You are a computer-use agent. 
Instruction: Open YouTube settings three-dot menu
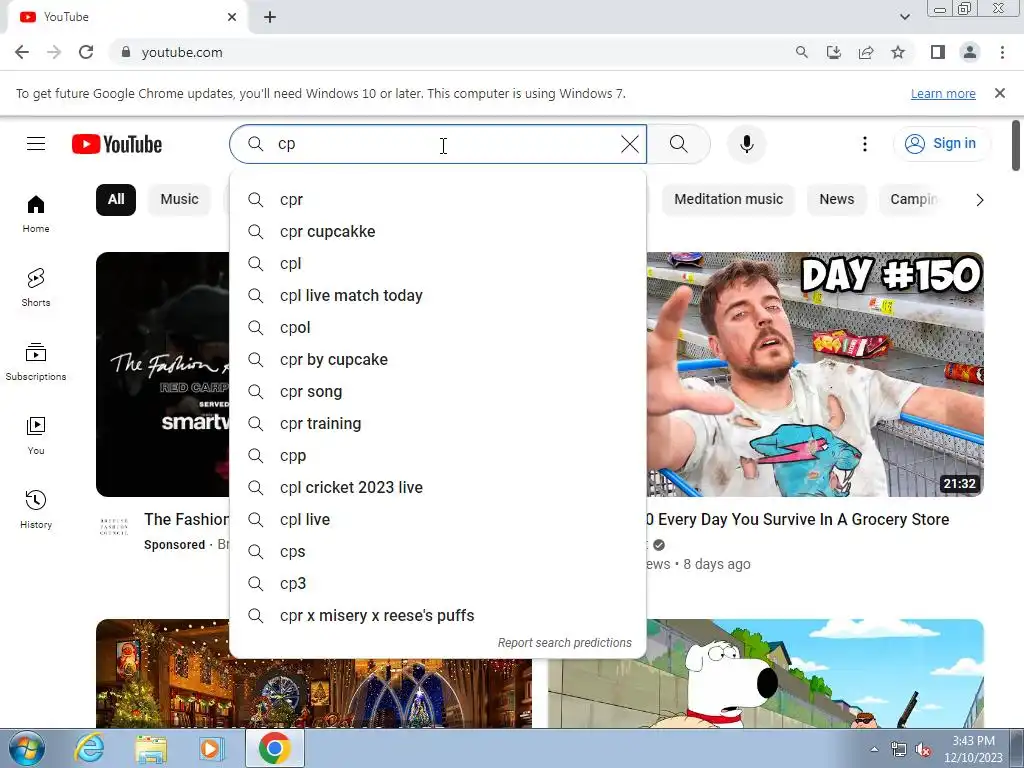pos(865,144)
